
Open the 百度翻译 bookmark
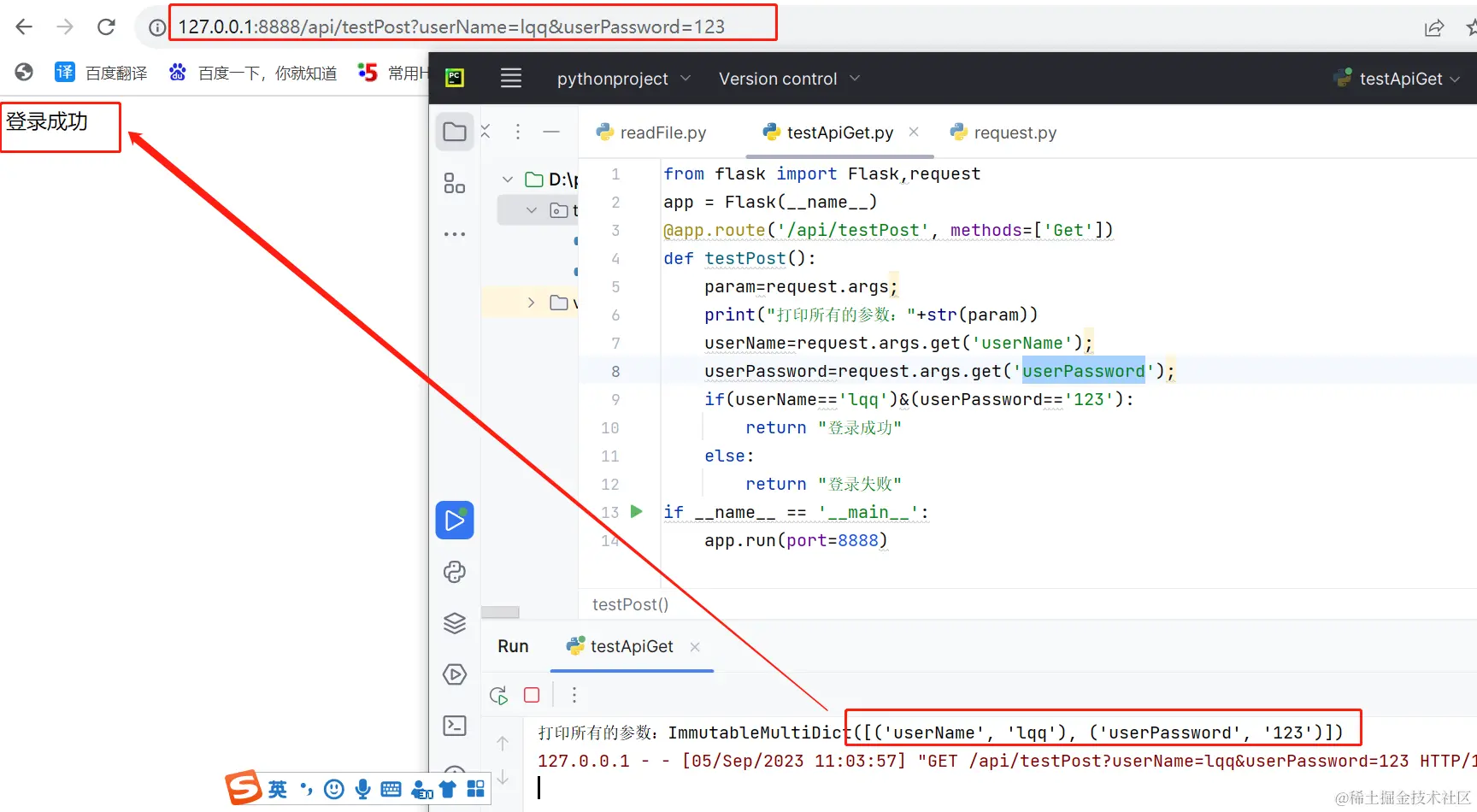(x=101, y=73)
